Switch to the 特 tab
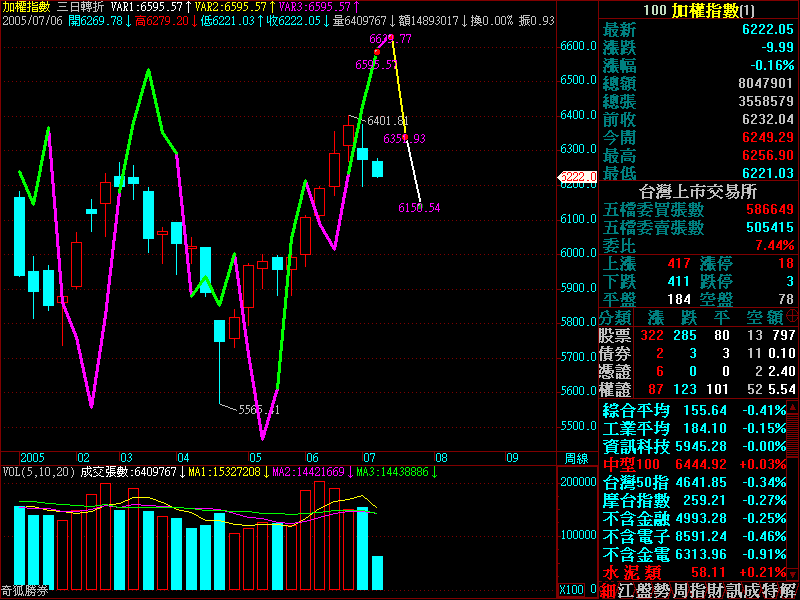Image resolution: width=800 pixels, height=600 pixels. (770, 591)
